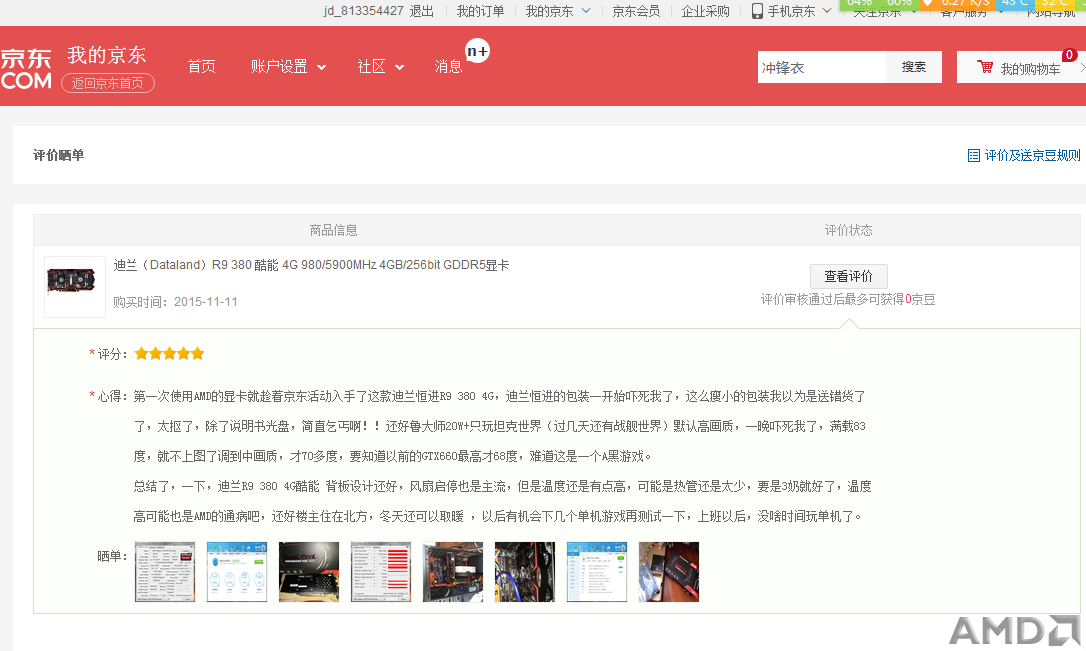Open 消息 in navigation
Screen dimensions: 1086x651
click(x=448, y=66)
